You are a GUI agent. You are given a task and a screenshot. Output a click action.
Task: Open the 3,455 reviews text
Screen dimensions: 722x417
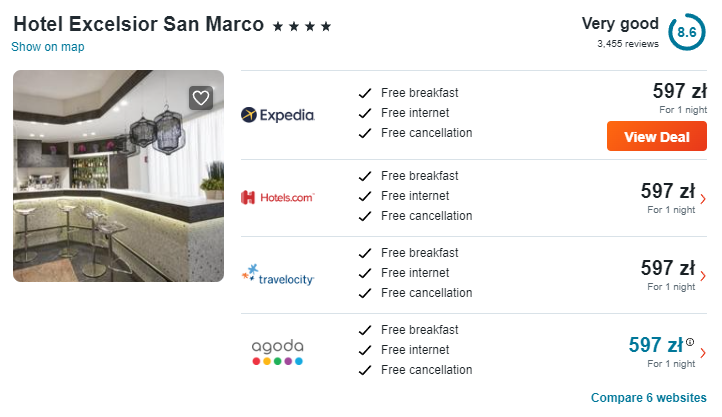628,44
